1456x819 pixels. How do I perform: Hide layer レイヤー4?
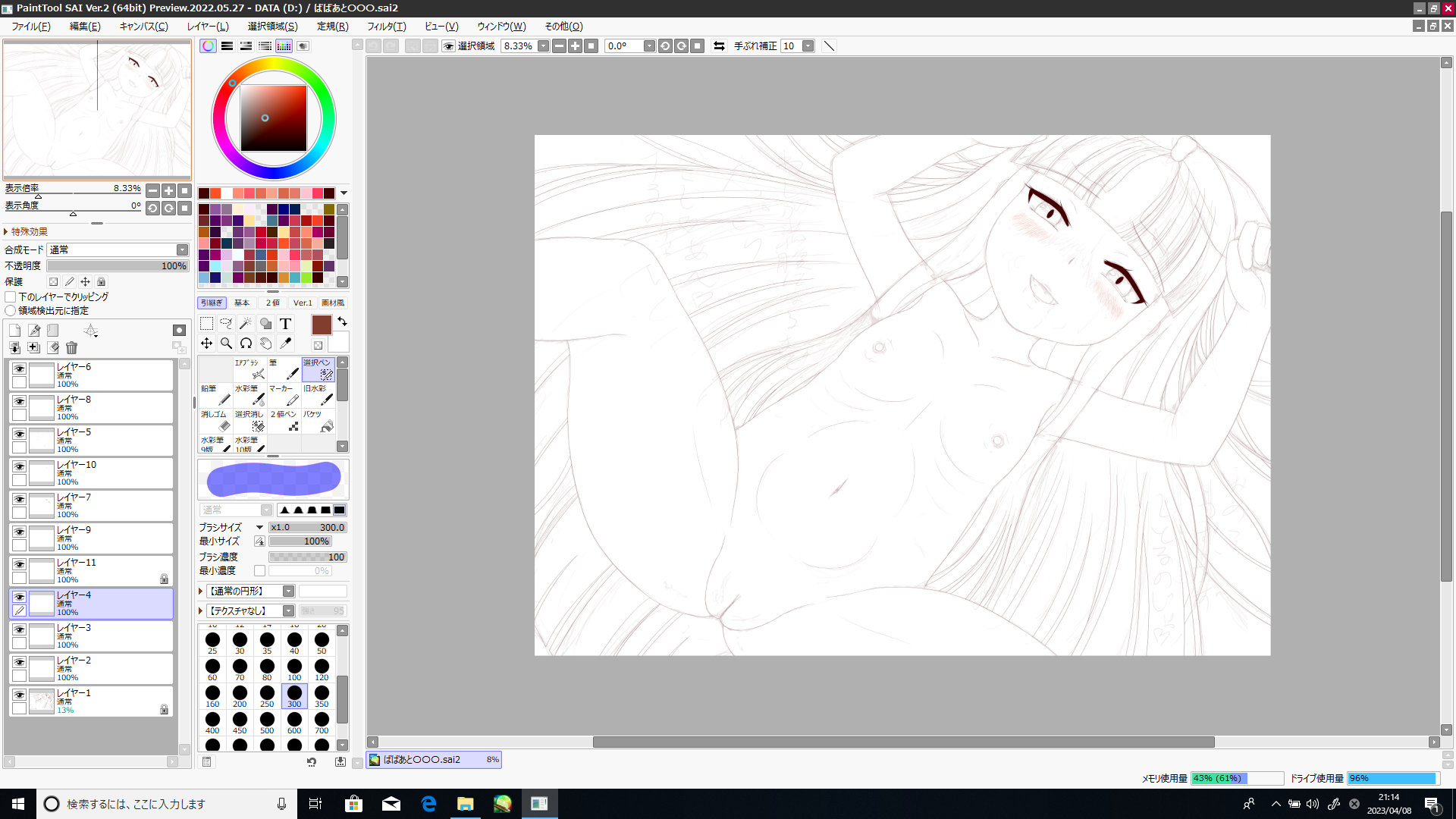tap(19, 597)
